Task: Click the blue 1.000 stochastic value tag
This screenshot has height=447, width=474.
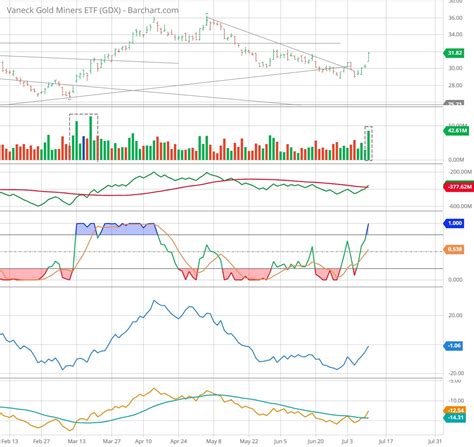Action: [453, 223]
